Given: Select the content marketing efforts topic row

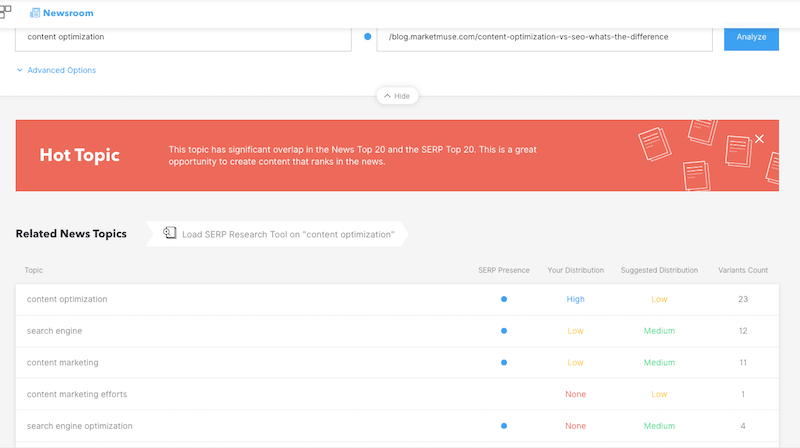Looking at the screenshot, I should coord(77,394).
